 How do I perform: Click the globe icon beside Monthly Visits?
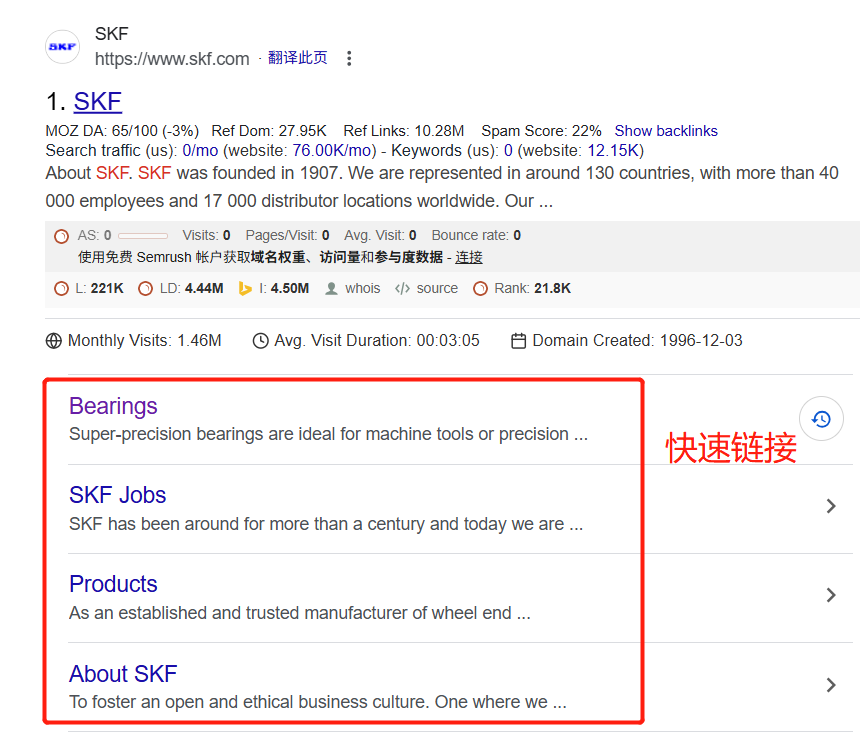coord(53,340)
